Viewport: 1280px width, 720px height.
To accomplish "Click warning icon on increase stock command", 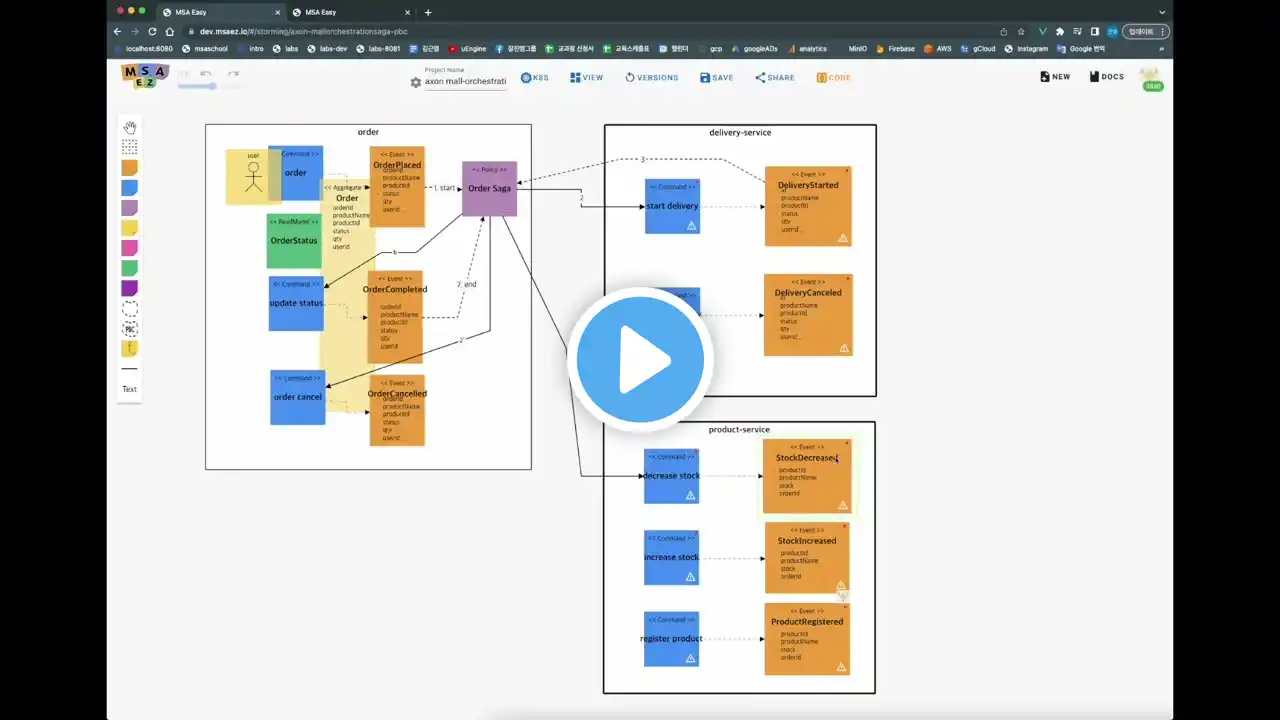I will point(690,577).
